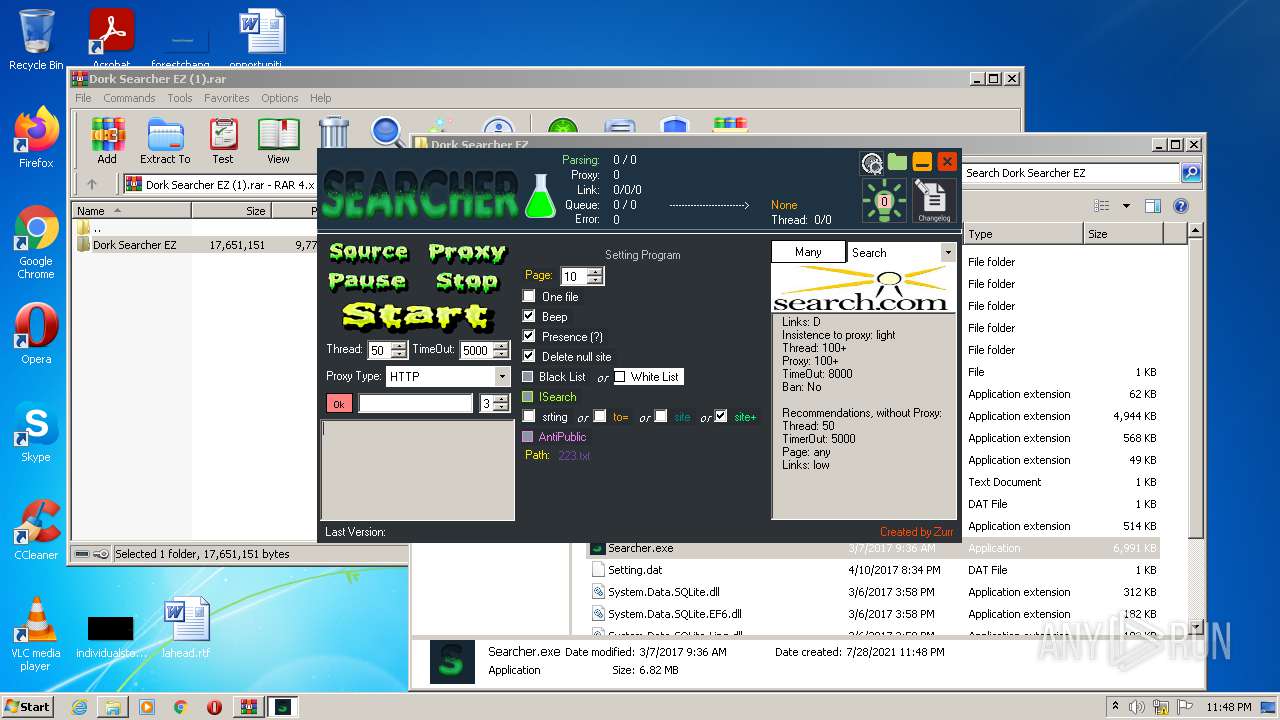The width and height of the screenshot is (1280, 720).
Task: Open WinRAR Options menu
Action: (280, 98)
